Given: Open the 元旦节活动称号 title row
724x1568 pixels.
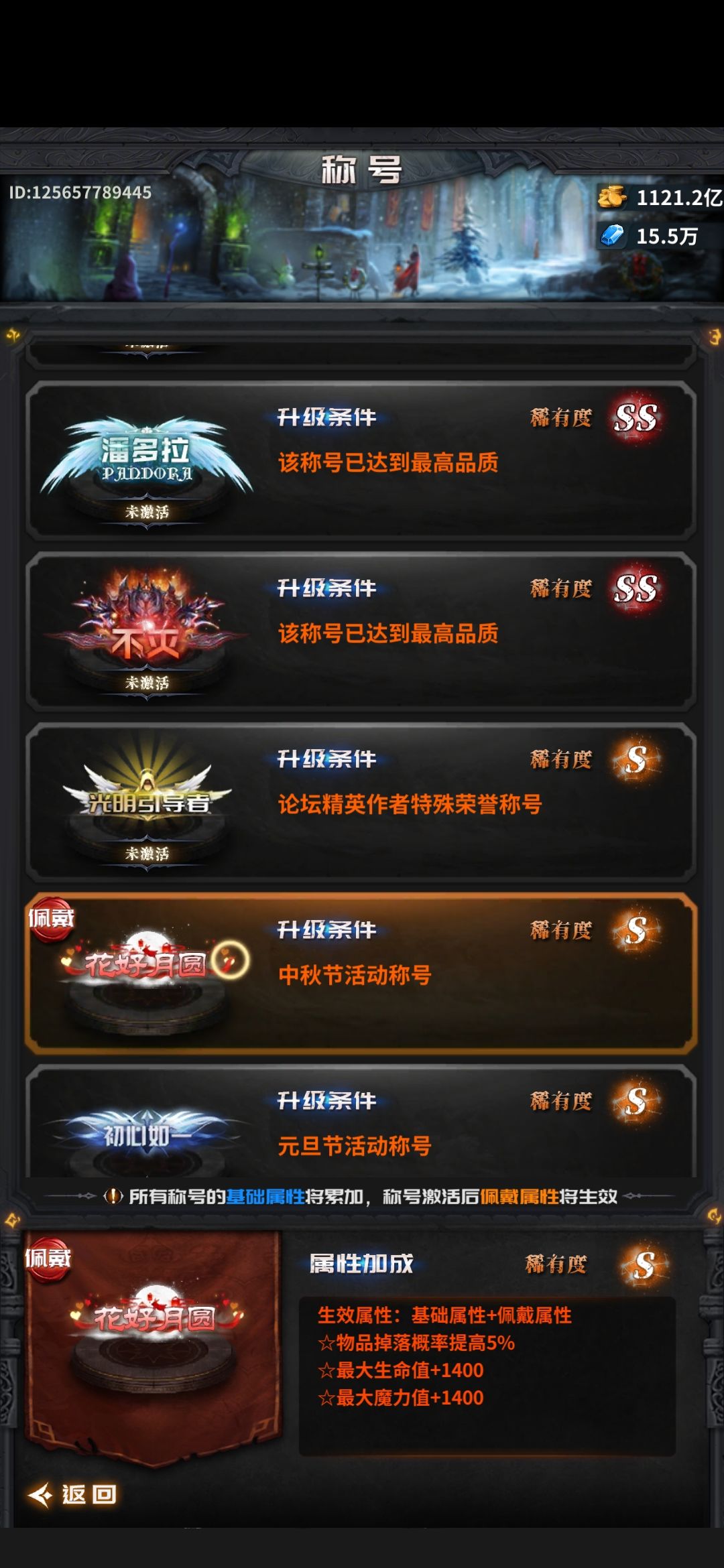Looking at the screenshot, I should coord(361,1121).
